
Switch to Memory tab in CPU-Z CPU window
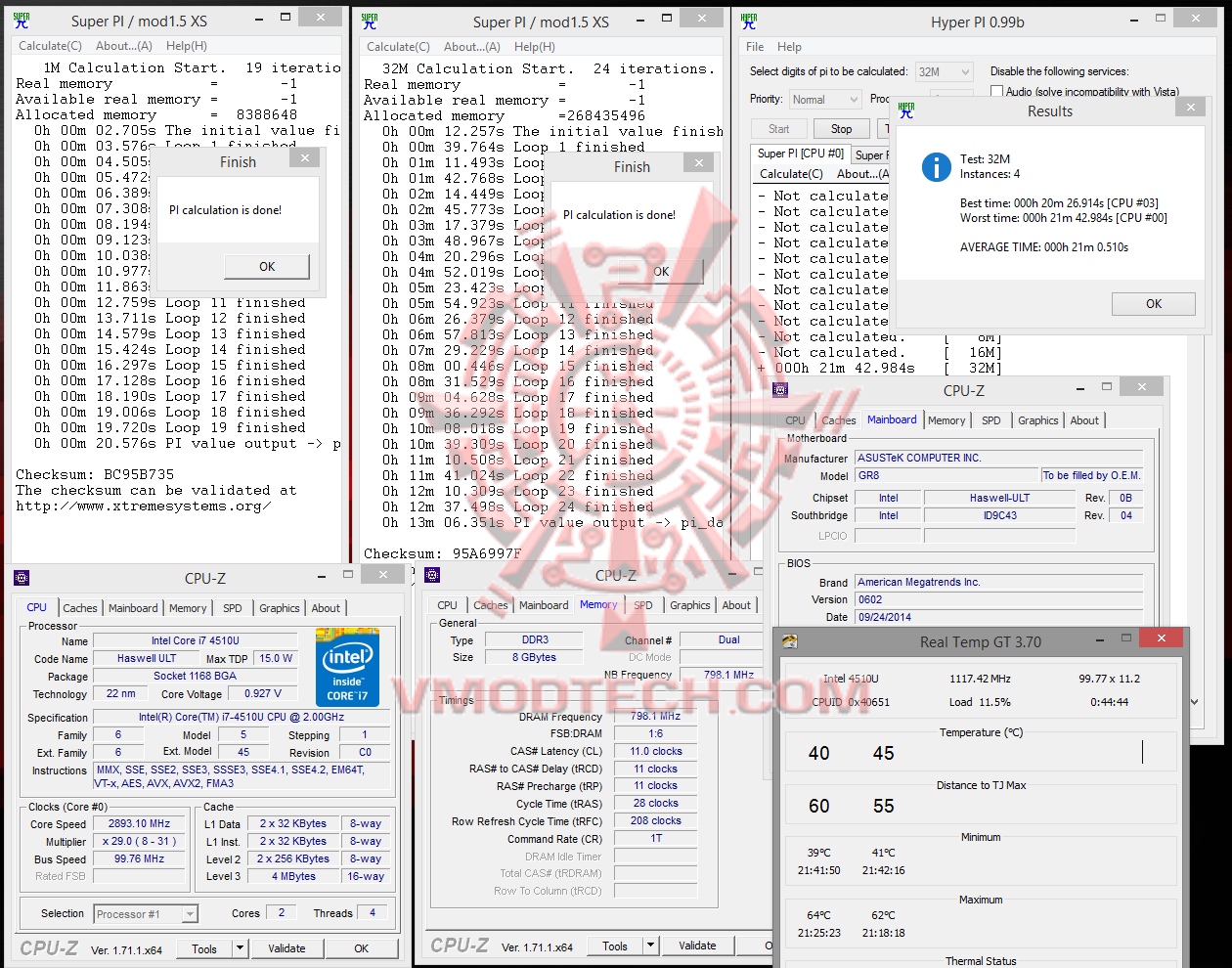[x=188, y=608]
